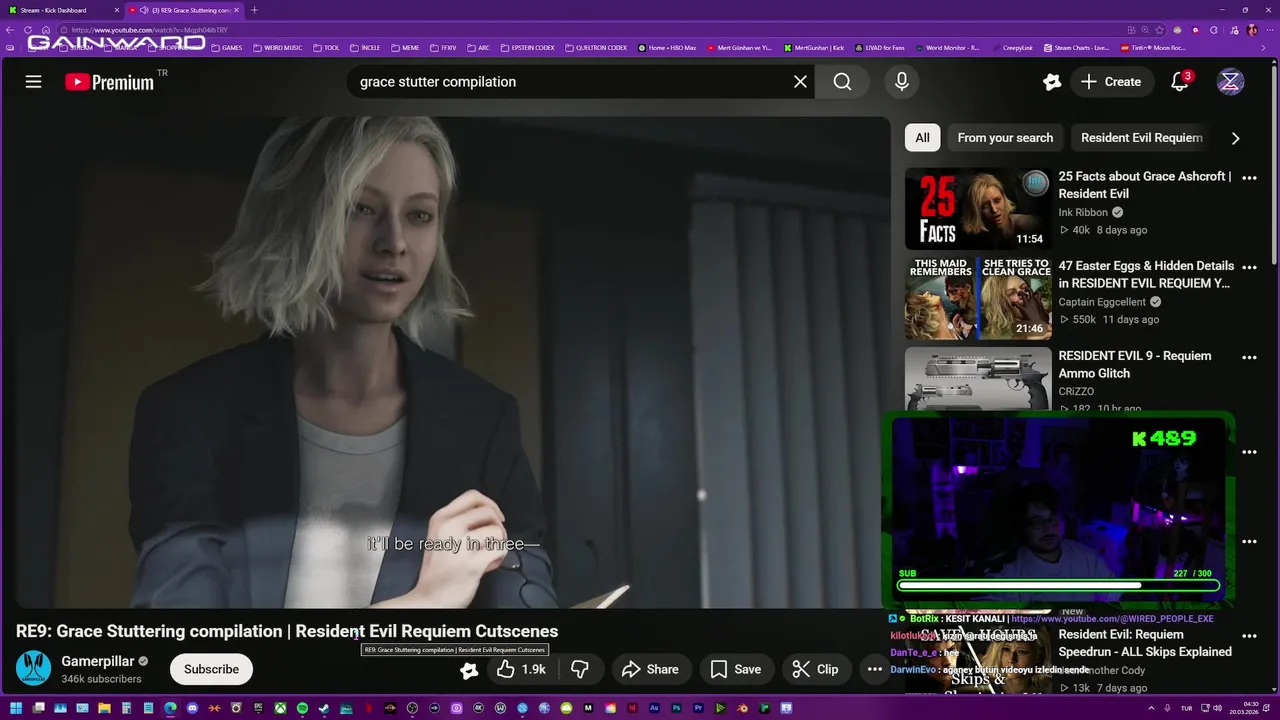This screenshot has width=1280, height=720.
Task: Open more actions ellipsis below the video
Action: pyautogui.click(x=874, y=669)
